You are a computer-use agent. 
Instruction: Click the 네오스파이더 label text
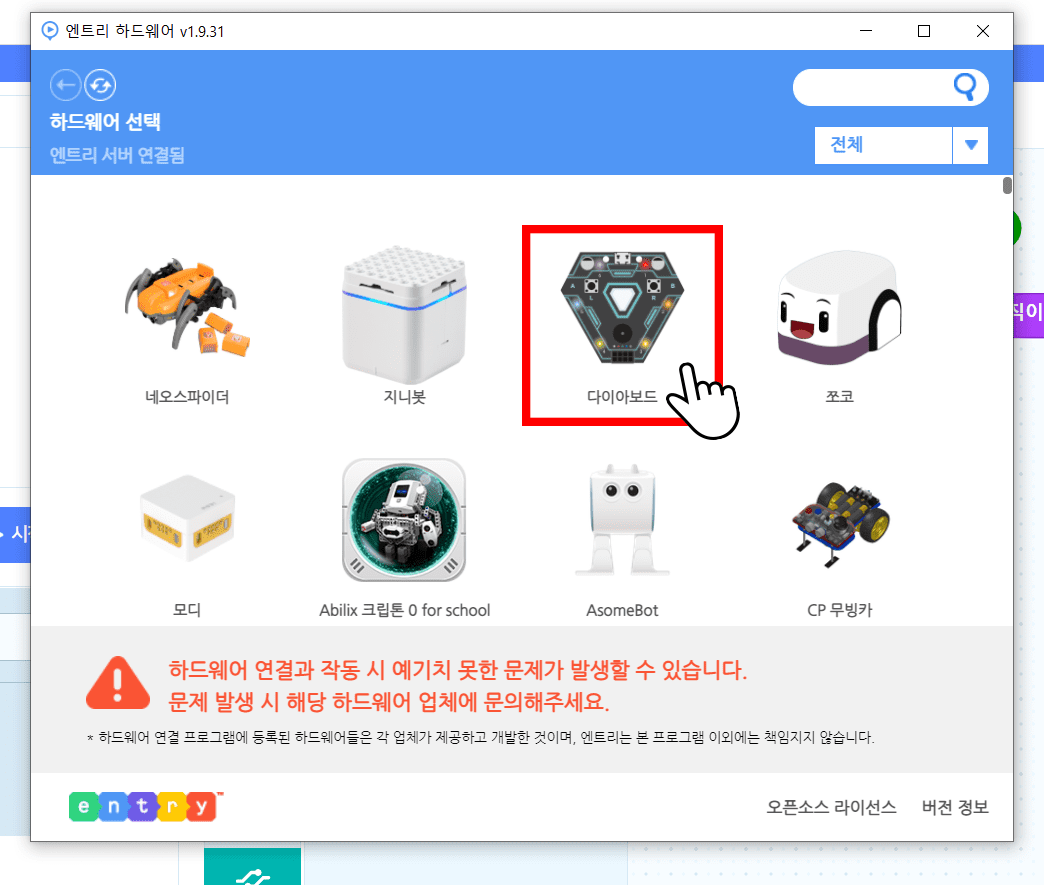187,397
